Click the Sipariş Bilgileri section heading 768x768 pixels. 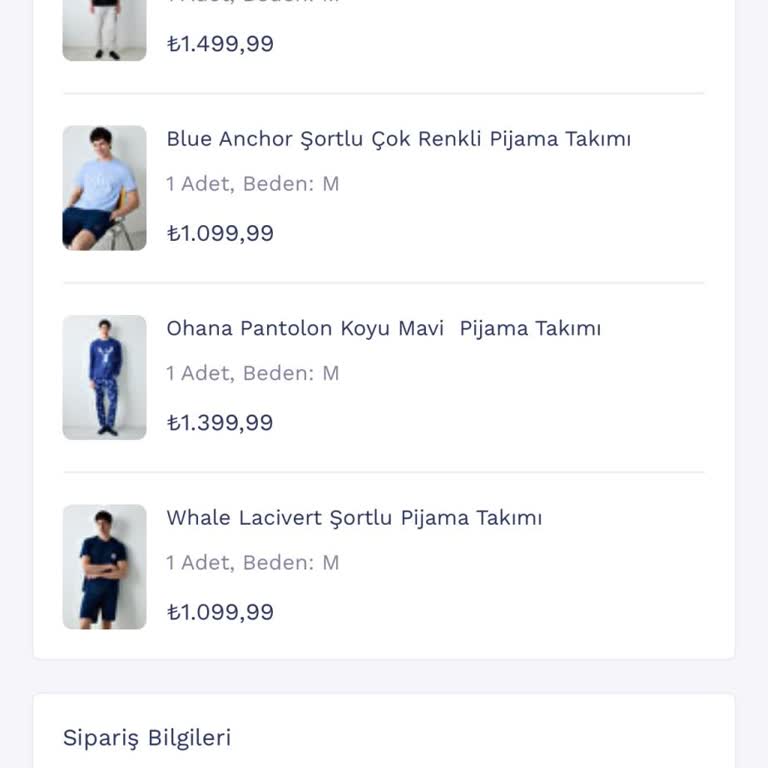(147, 738)
